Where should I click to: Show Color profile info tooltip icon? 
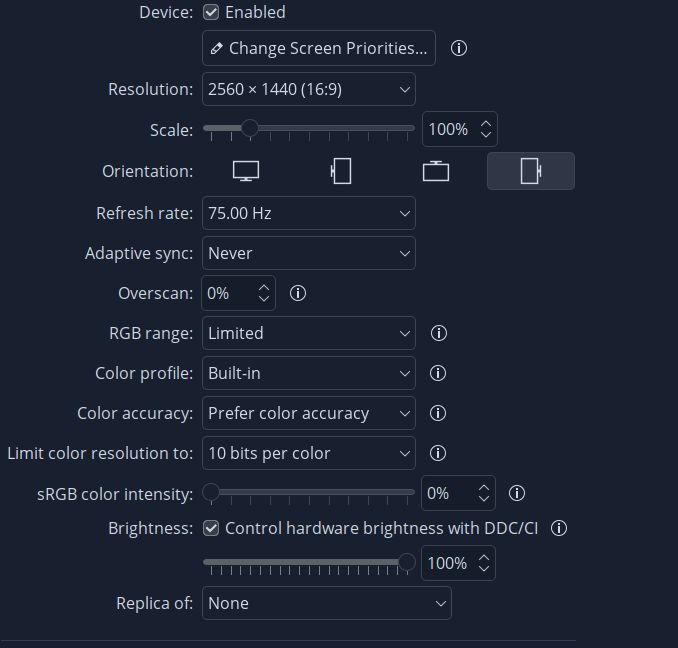pos(437,373)
